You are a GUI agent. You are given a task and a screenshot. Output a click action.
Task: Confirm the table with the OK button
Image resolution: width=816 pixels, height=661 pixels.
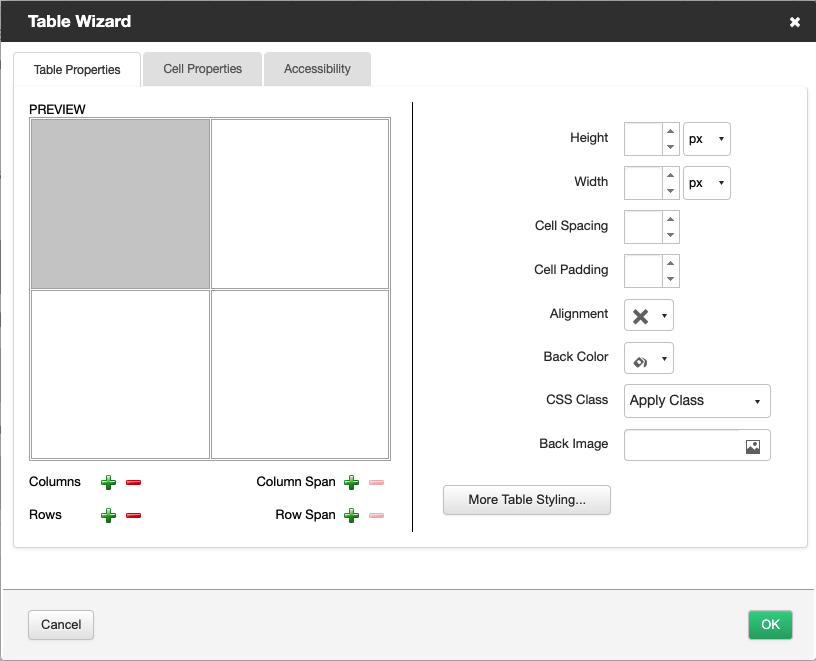tap(770, 624)
